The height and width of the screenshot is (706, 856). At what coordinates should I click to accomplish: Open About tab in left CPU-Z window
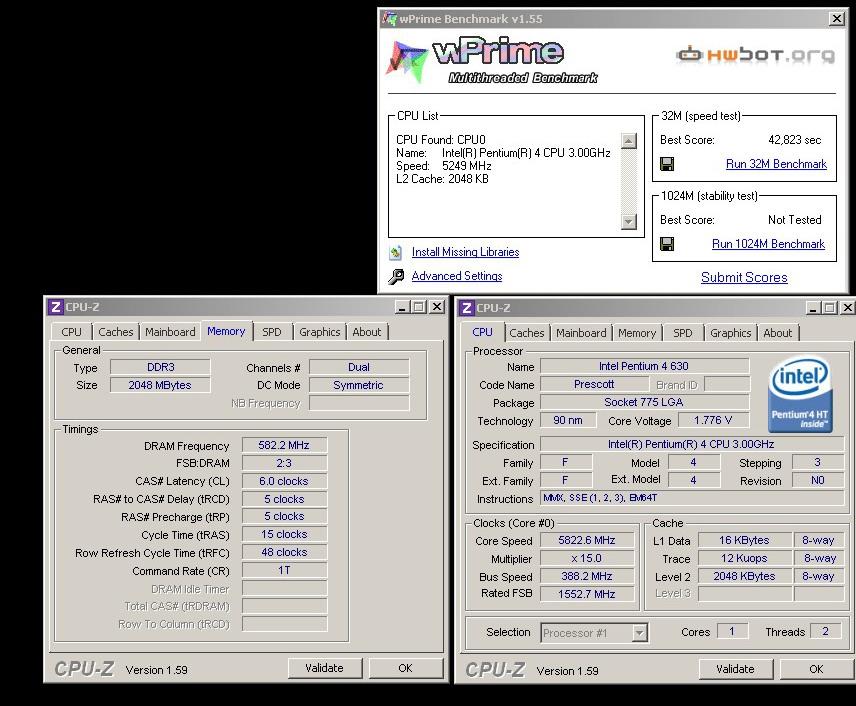coord(367,332)
